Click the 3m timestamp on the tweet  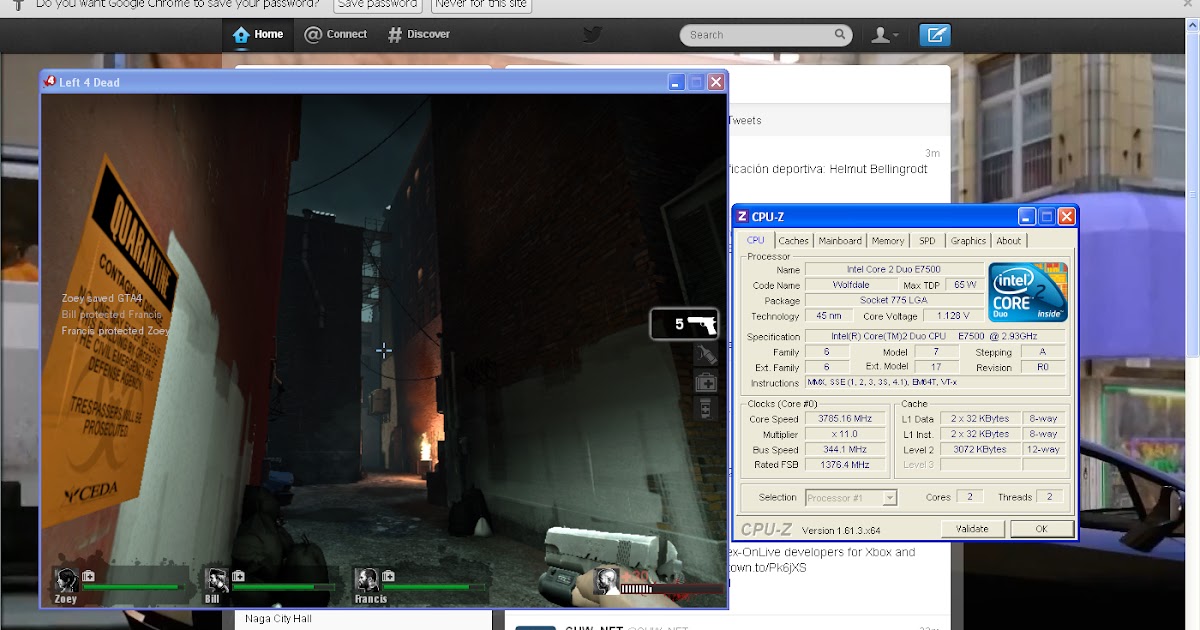(x=932, y=153)
